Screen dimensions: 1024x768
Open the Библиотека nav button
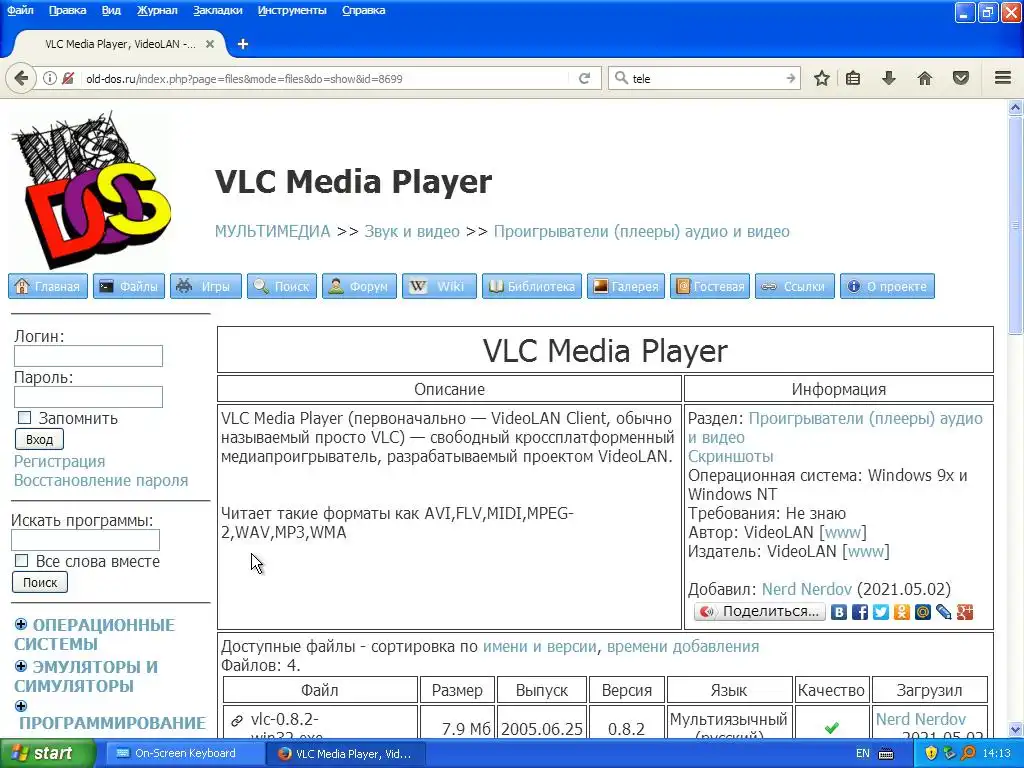pos(532,286)
